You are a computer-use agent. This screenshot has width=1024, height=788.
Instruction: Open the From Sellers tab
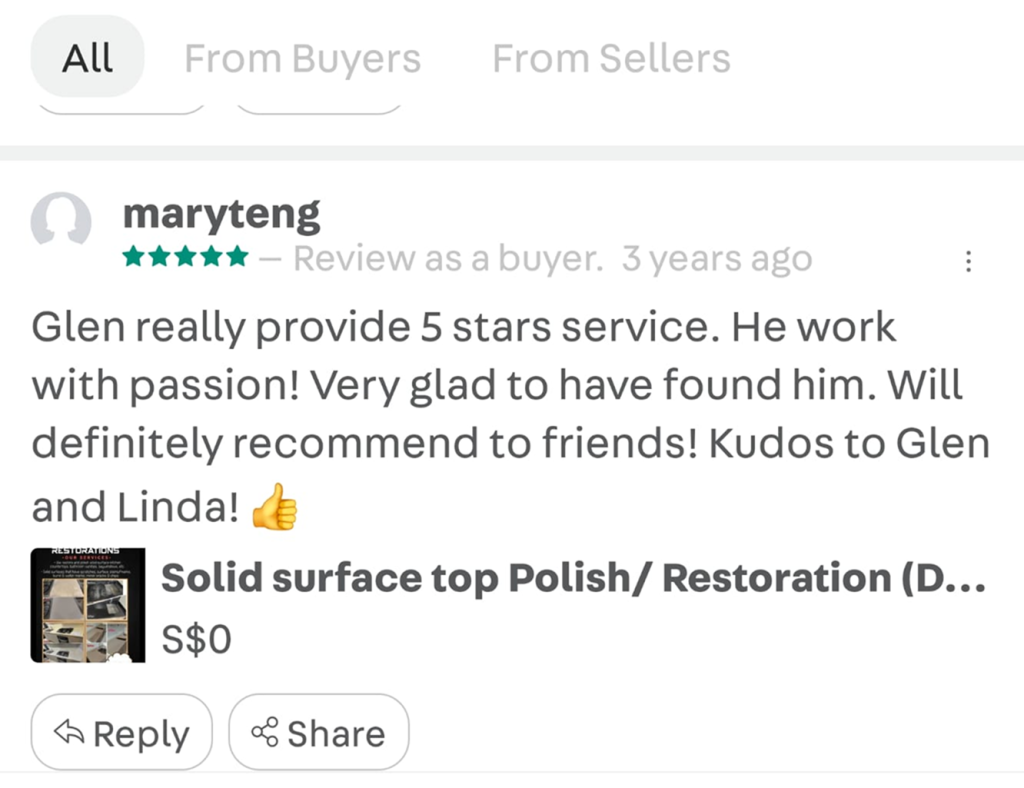[611, 59]
